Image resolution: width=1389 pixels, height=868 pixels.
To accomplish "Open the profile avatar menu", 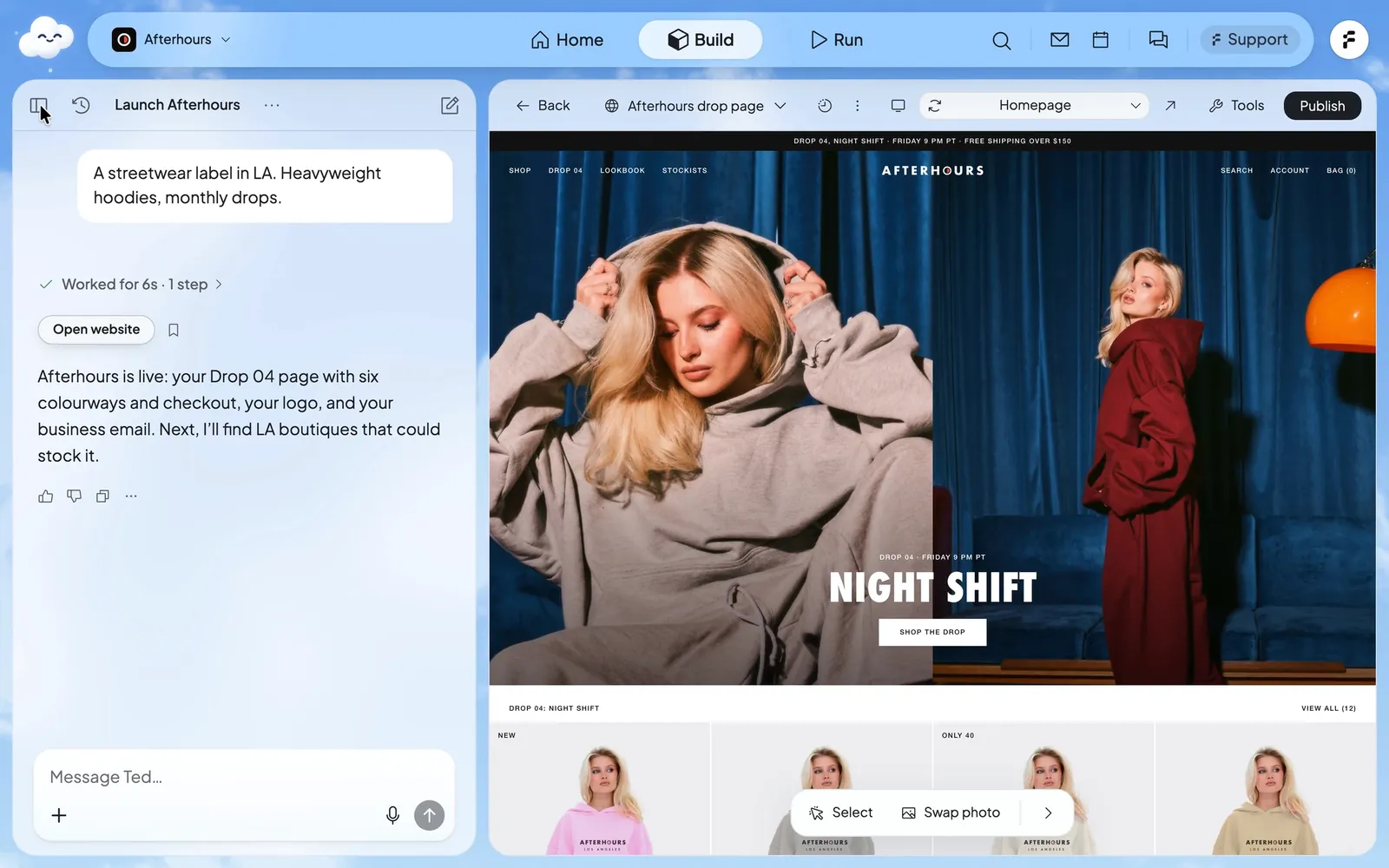I will point(1349,40).
